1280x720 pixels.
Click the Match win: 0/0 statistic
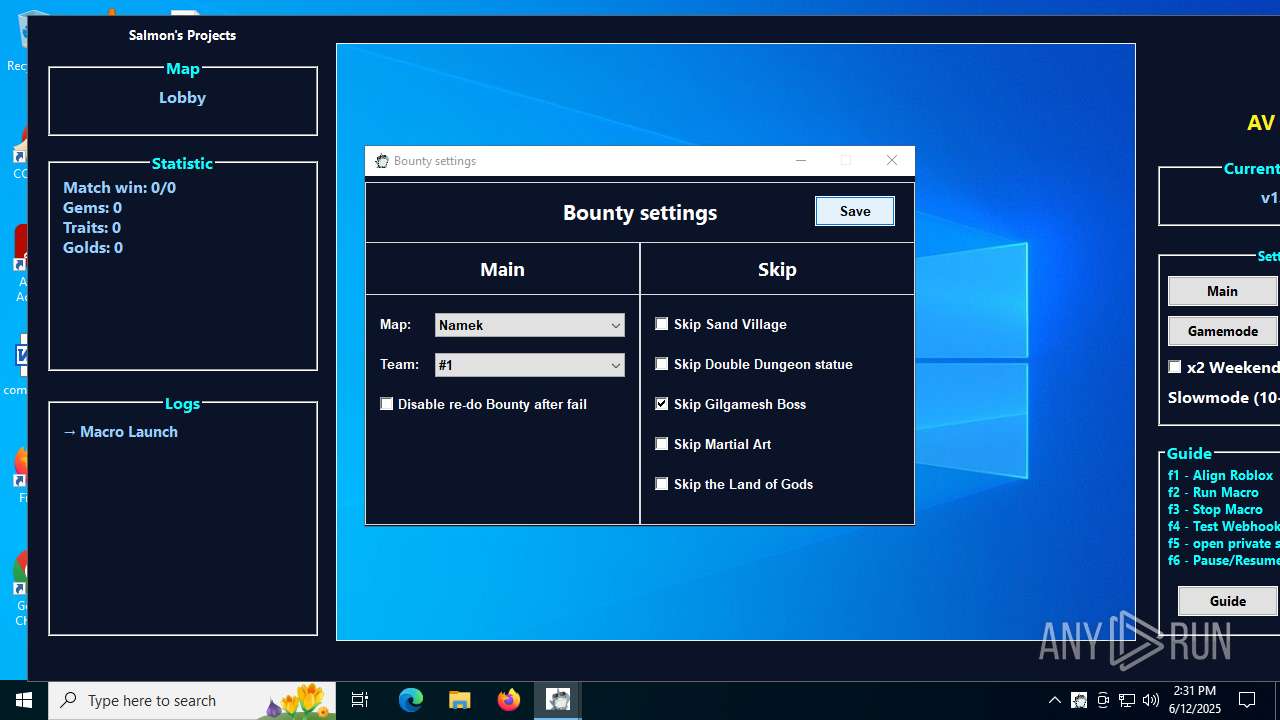tap(119, 187)
